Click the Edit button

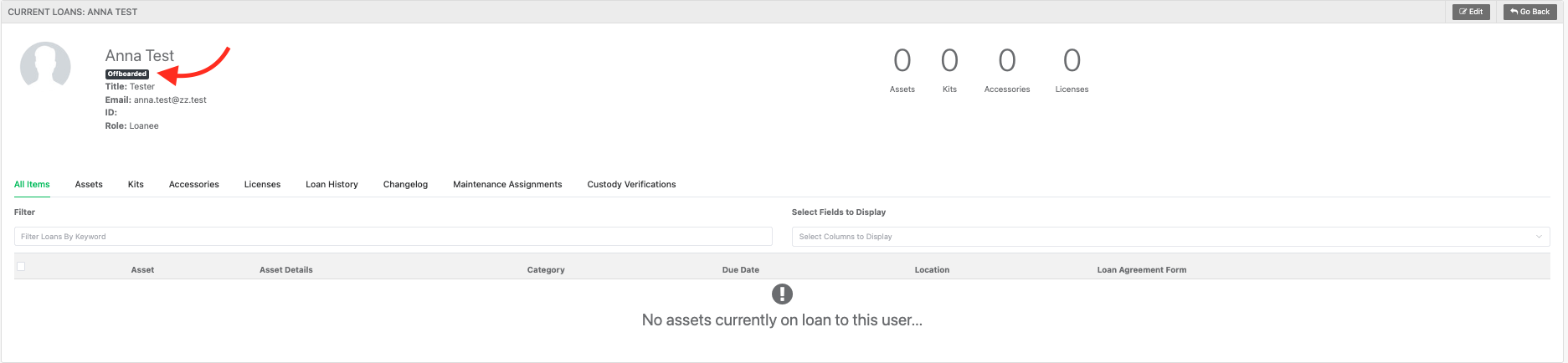1471,12
